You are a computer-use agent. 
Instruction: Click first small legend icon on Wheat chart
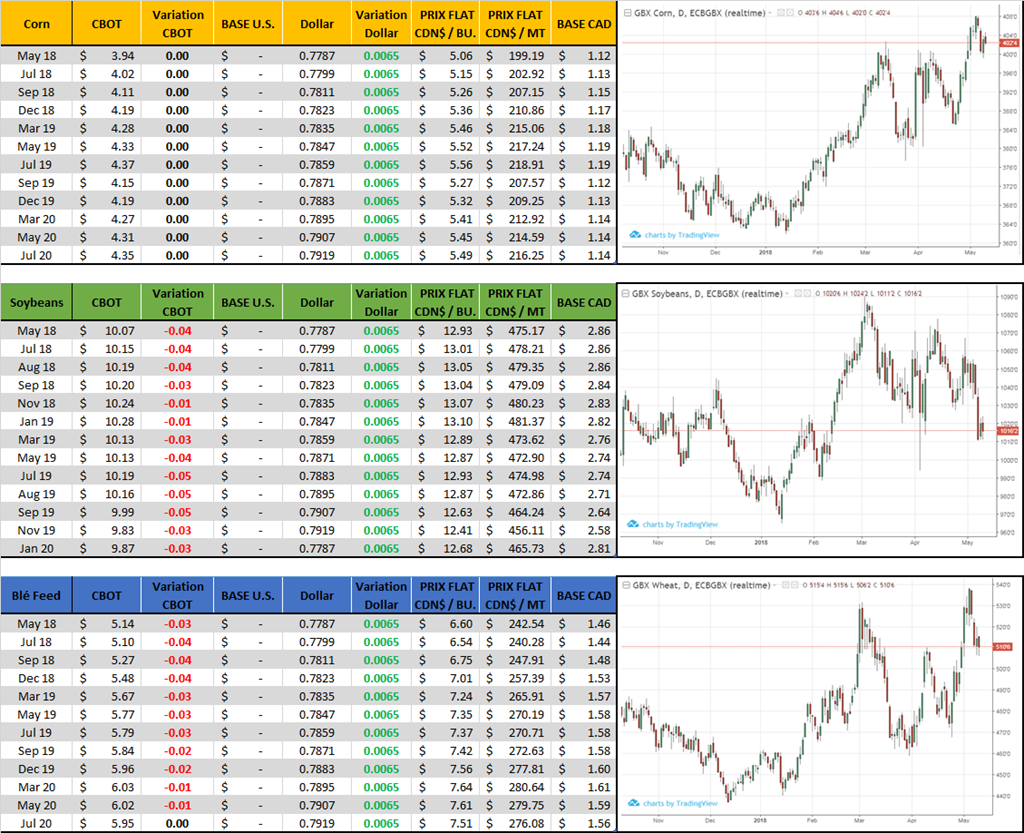786,585
